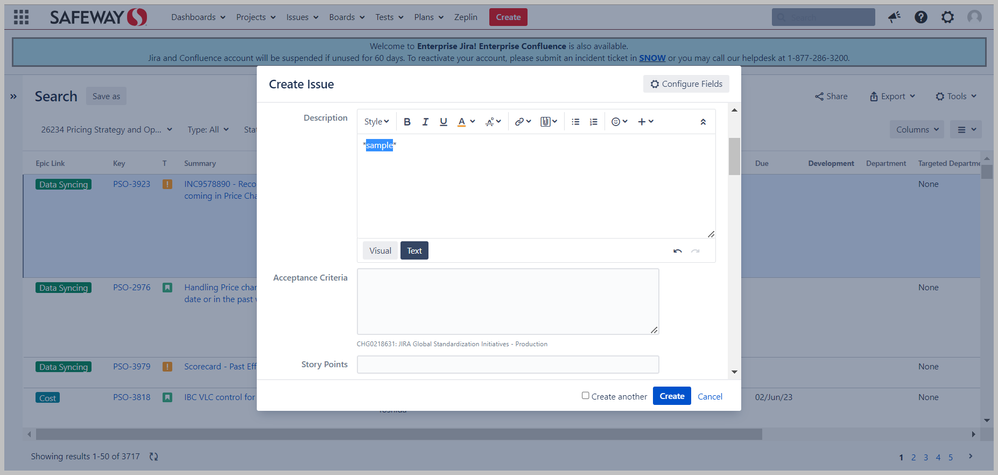Cancel the Create Issue dialog

(x=710, y=396)
